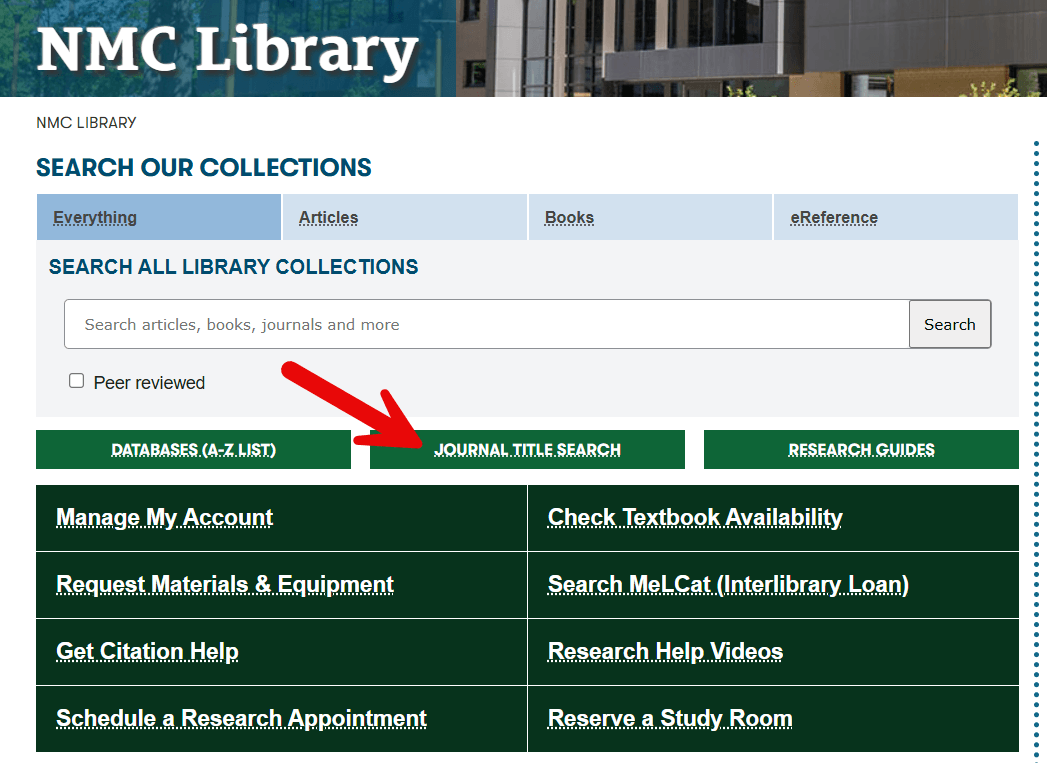
Task: Click the NMC Library banner title
Action: point(228,51)
